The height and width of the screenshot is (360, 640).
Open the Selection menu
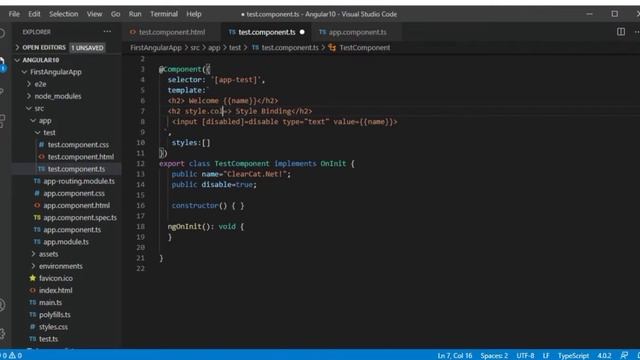(x=64, y=14)
